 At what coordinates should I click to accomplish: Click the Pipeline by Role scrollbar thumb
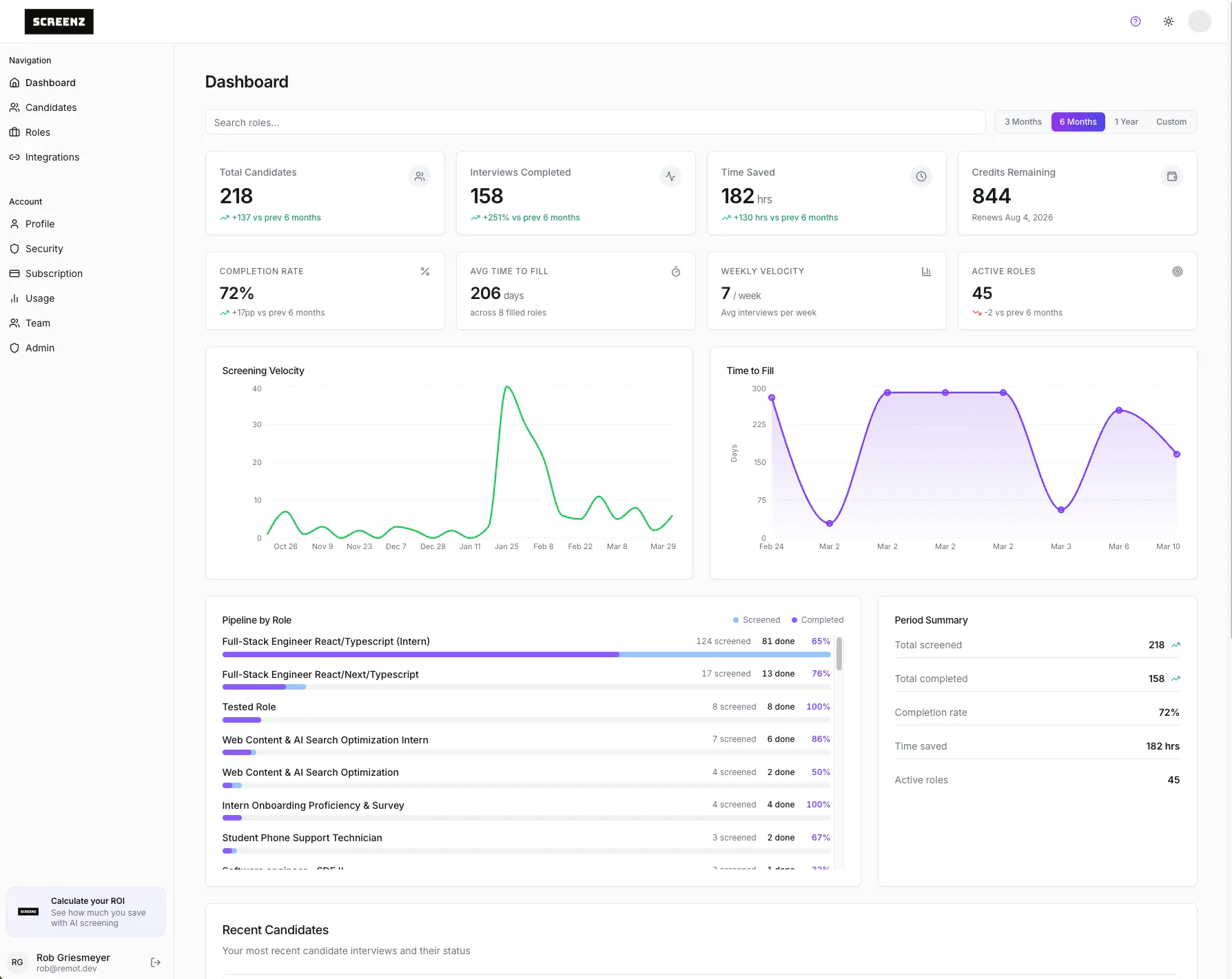tap(839, 653)
